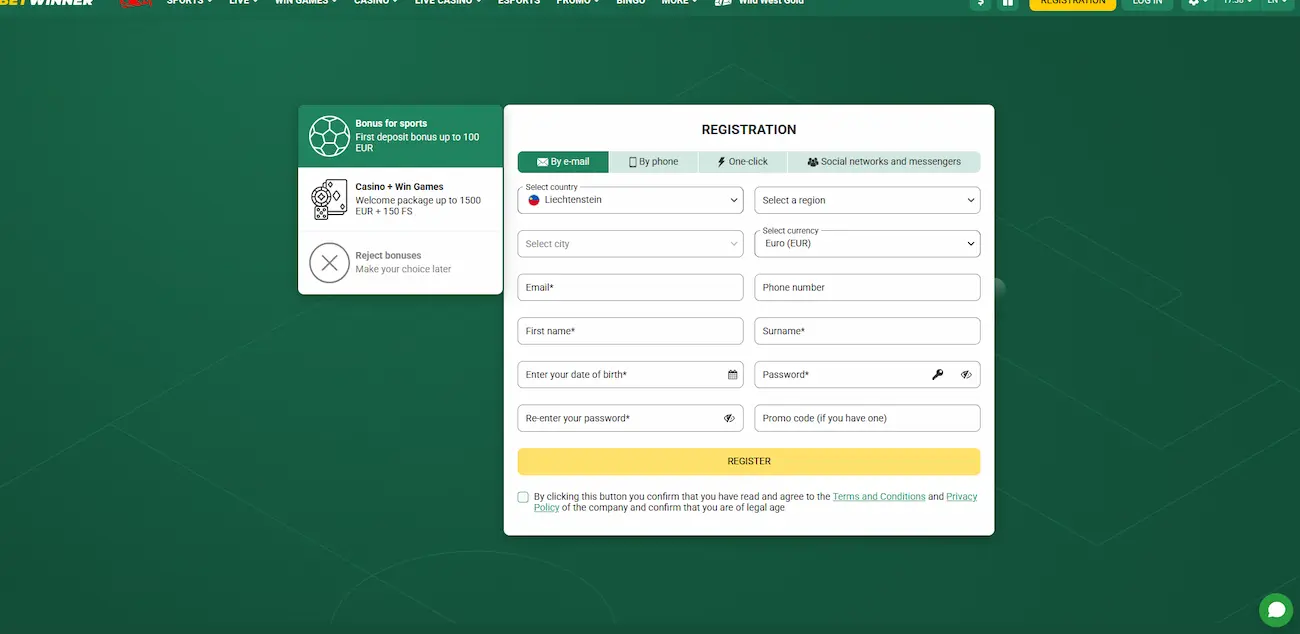
Task: Open the ESPORTS section in top bar
Action: pos(519,3)
